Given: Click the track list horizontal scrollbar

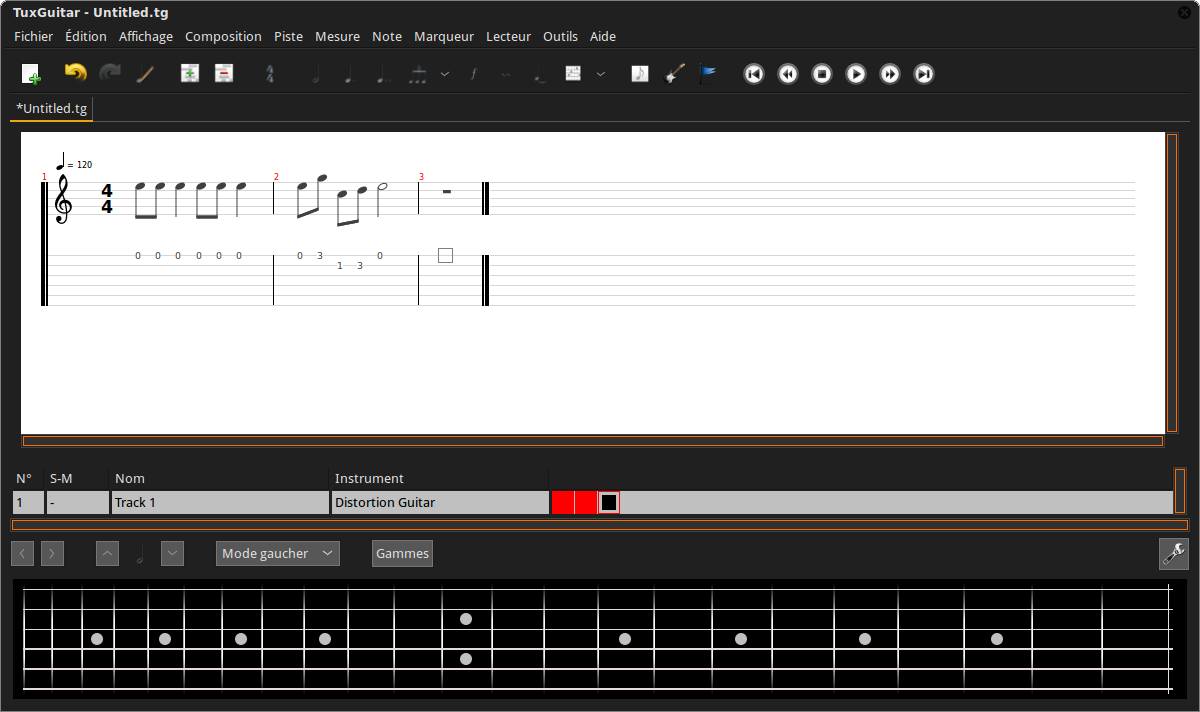Looking at the screenshot, I should click(x=600, y=524).
